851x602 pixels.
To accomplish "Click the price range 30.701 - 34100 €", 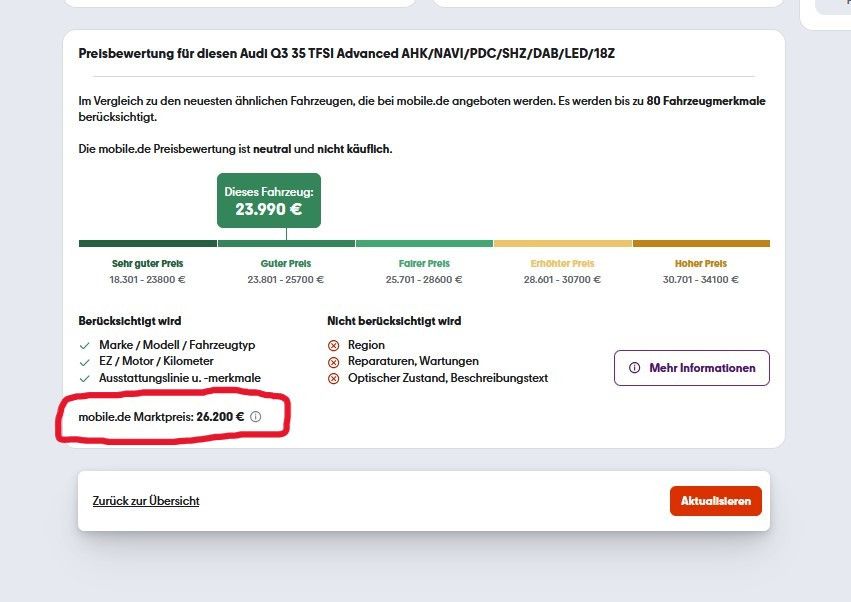I will point(700,280).
